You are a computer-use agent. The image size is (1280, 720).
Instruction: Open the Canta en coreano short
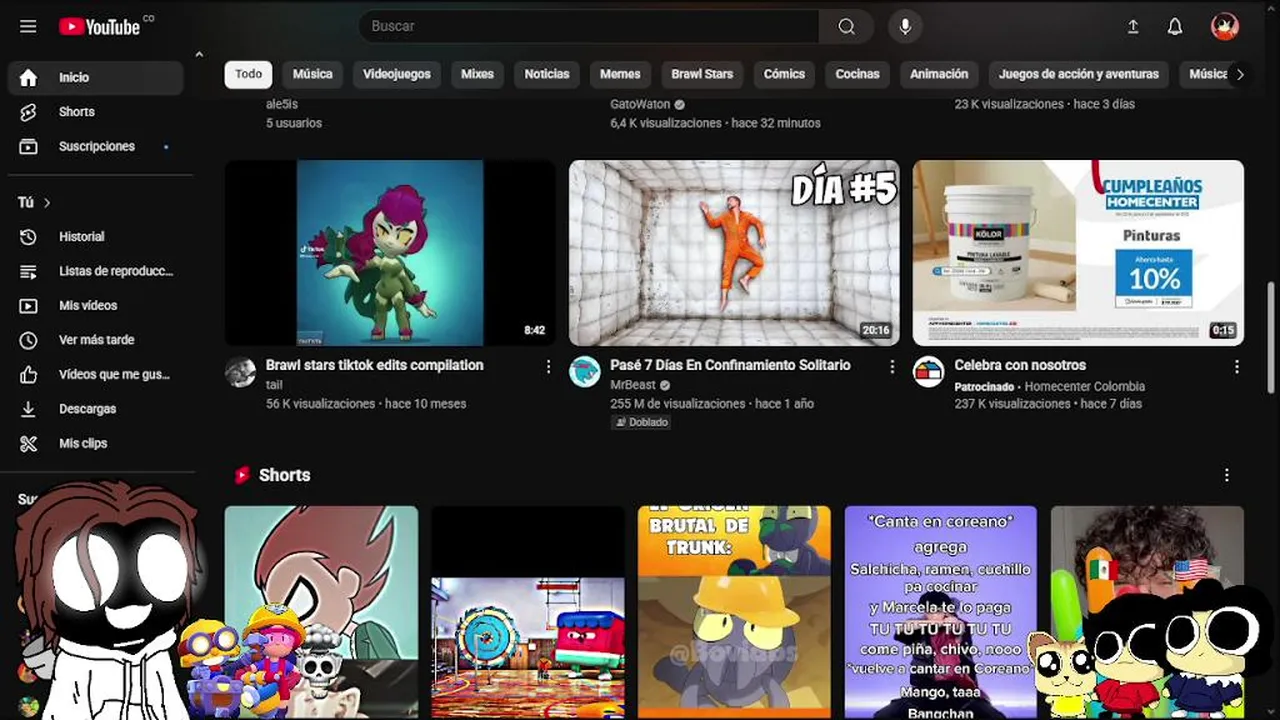click(x=940, y=612)
